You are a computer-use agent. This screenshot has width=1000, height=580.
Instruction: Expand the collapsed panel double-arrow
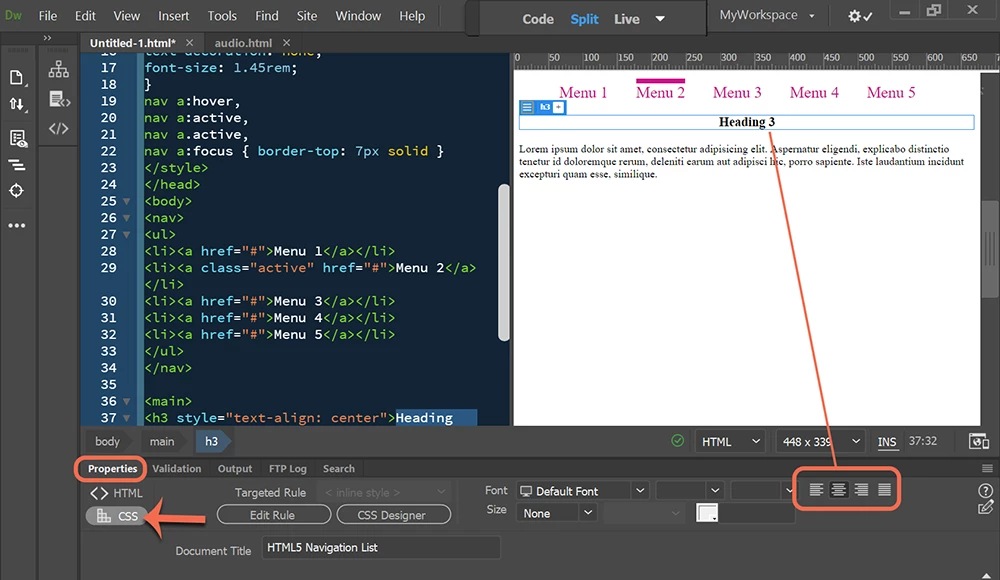47,38
